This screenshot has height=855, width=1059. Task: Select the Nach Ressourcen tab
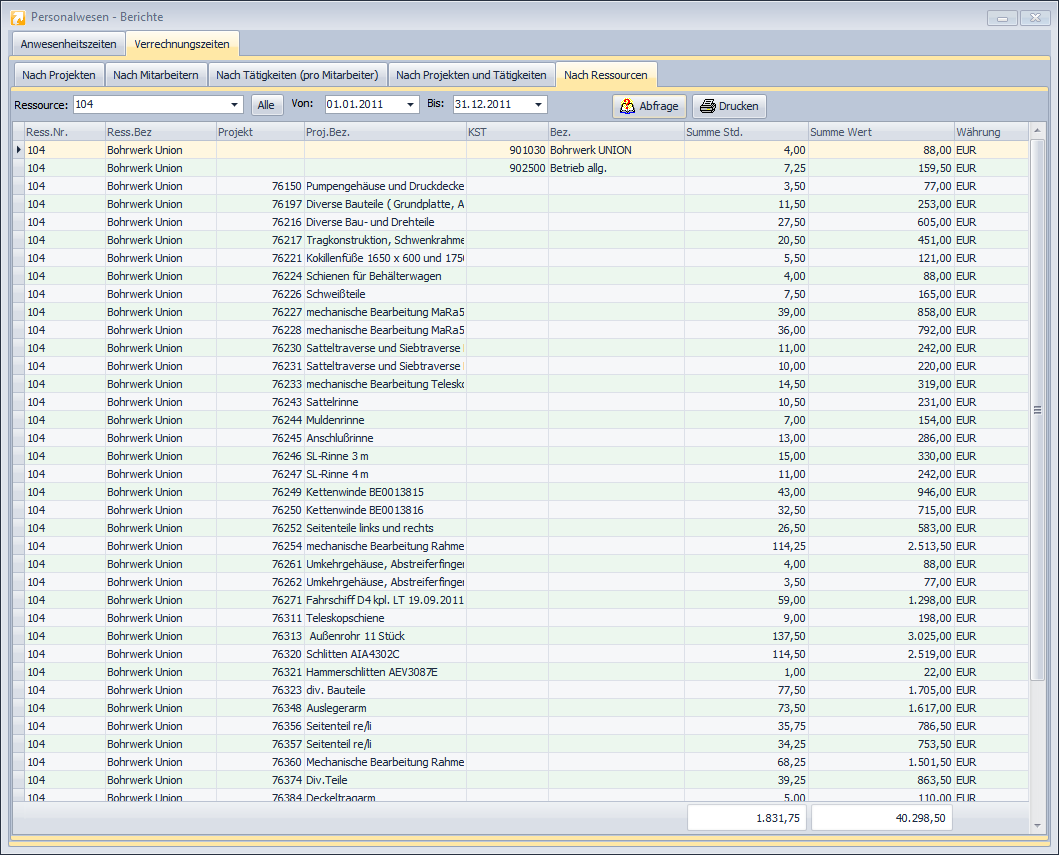point(606,75)
